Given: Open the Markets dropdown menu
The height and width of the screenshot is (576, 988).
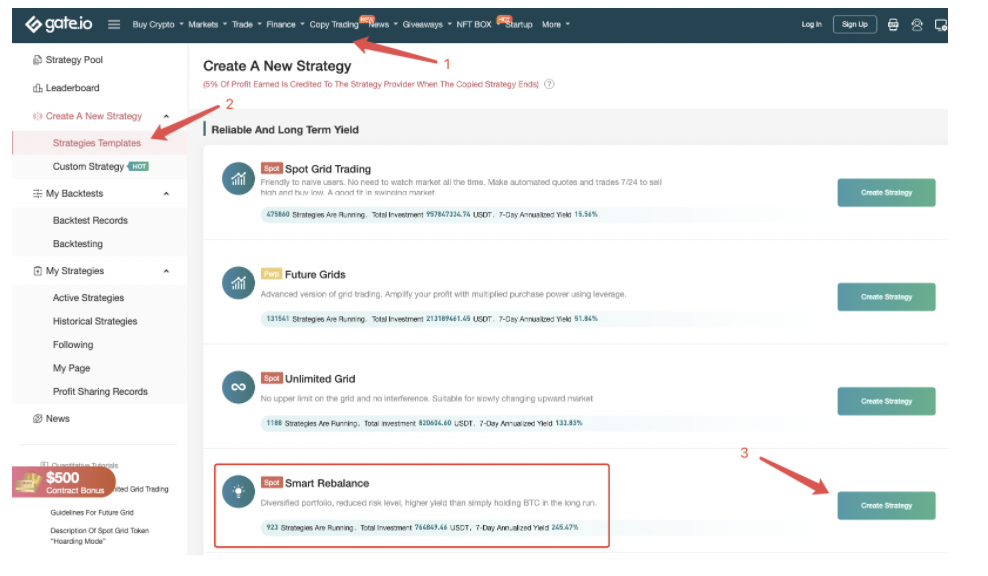Looking at the screenshot, I should (x=207, y=25).
